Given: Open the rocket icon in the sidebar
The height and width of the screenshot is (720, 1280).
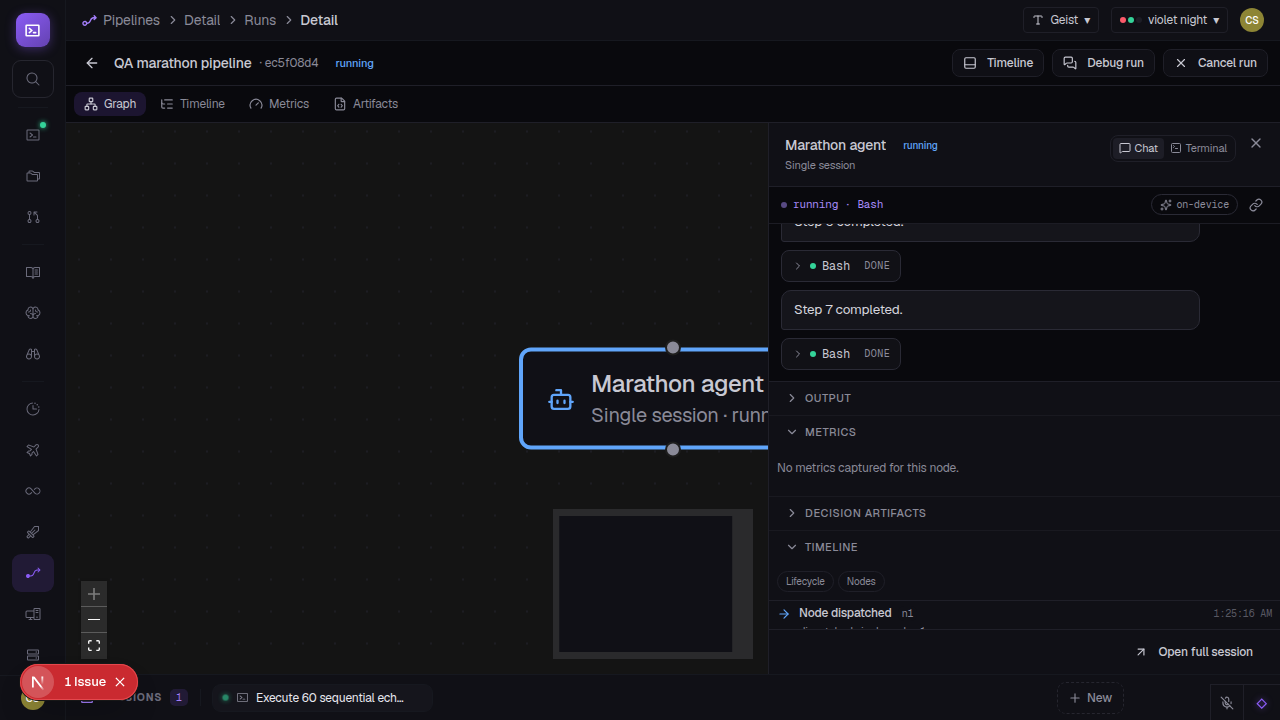Looking at the screenshot, I should tap(33, 532).
